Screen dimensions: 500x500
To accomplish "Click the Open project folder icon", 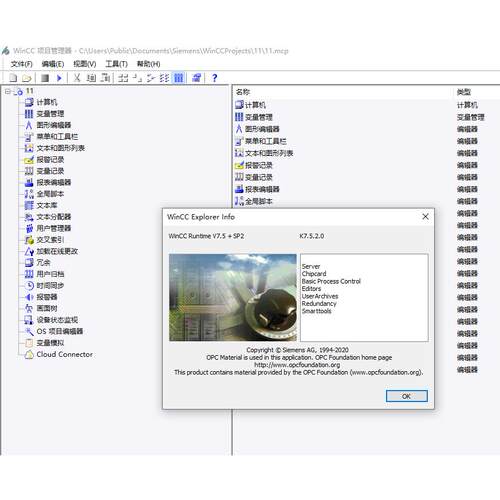I will pos(27,78).
